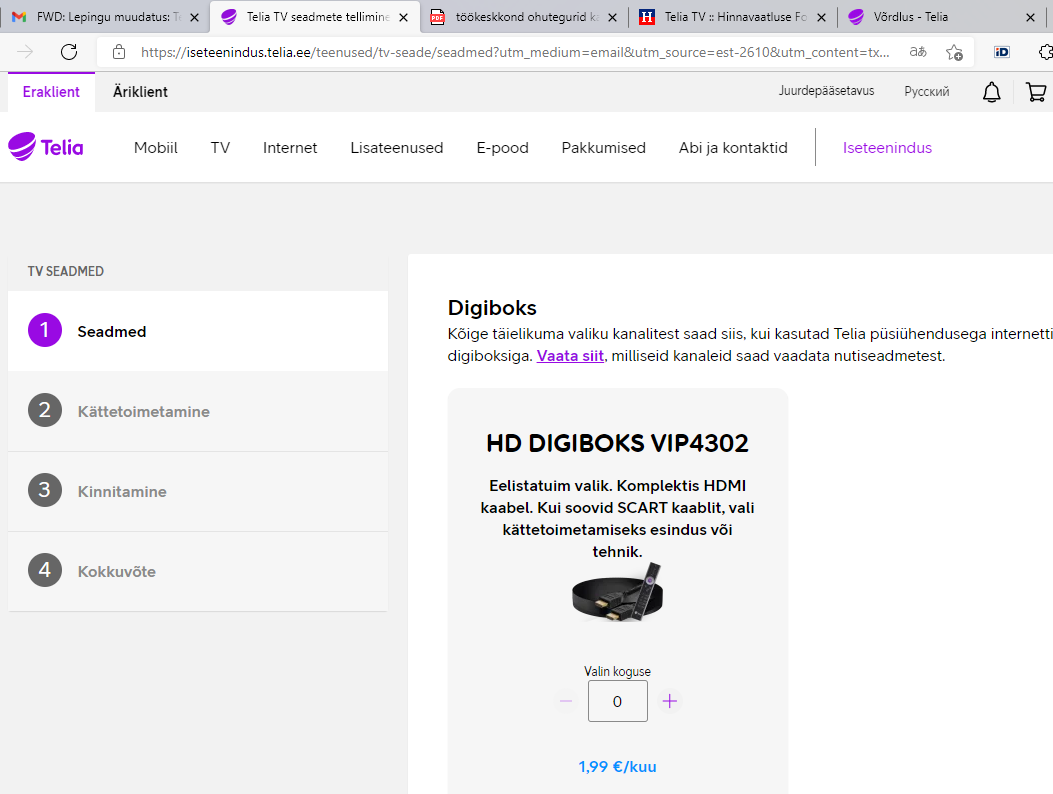Click the translate page icon
Screen dimensions: 1053x794
click(x=917, y=52)
